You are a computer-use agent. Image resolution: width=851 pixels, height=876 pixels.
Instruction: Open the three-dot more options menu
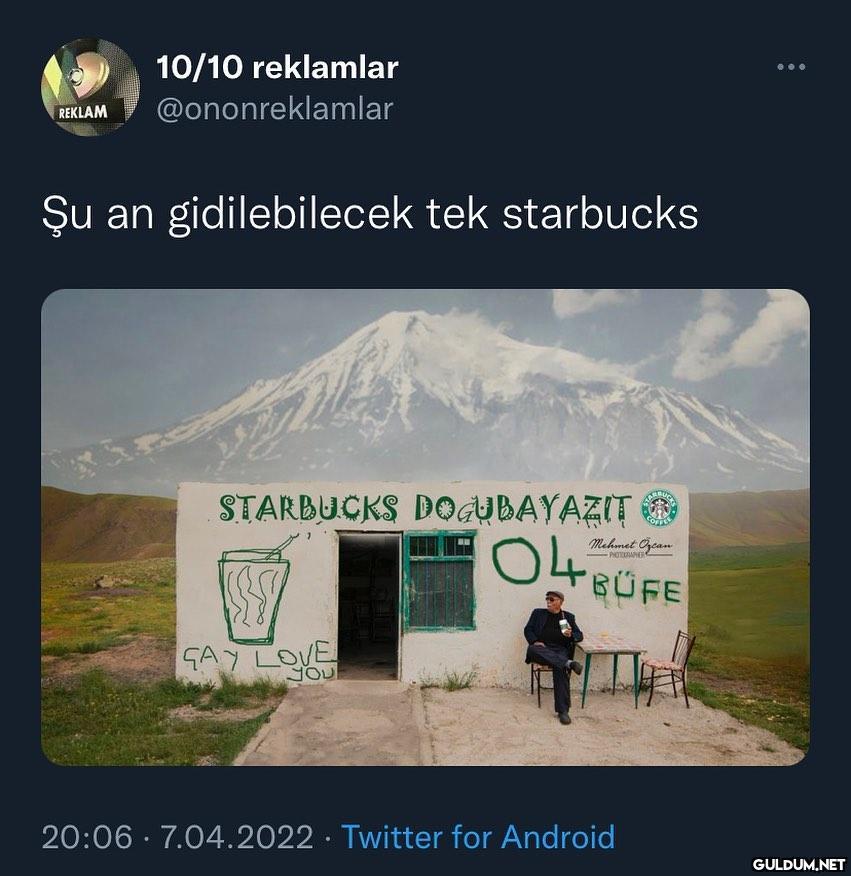point(791,67)
